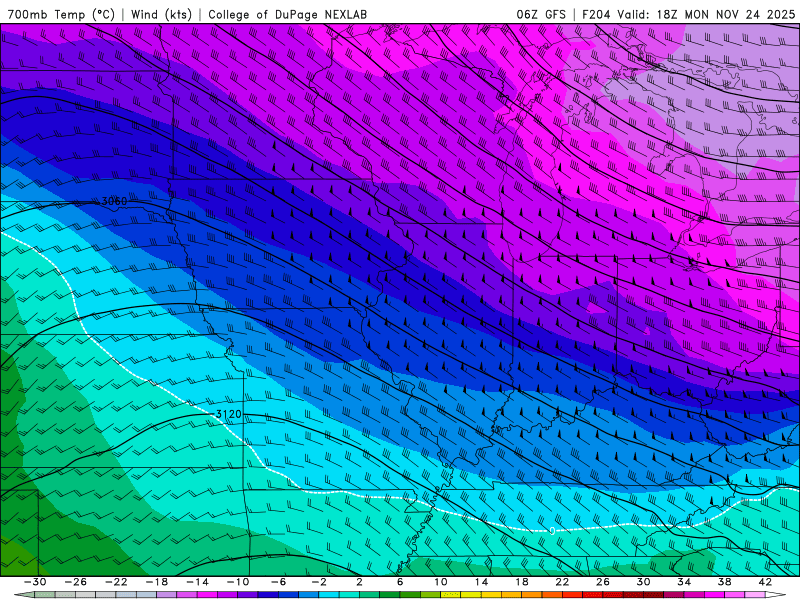Click the -6 colorbar label
This screenshot has height=600, width=800.
coord(279,582)
